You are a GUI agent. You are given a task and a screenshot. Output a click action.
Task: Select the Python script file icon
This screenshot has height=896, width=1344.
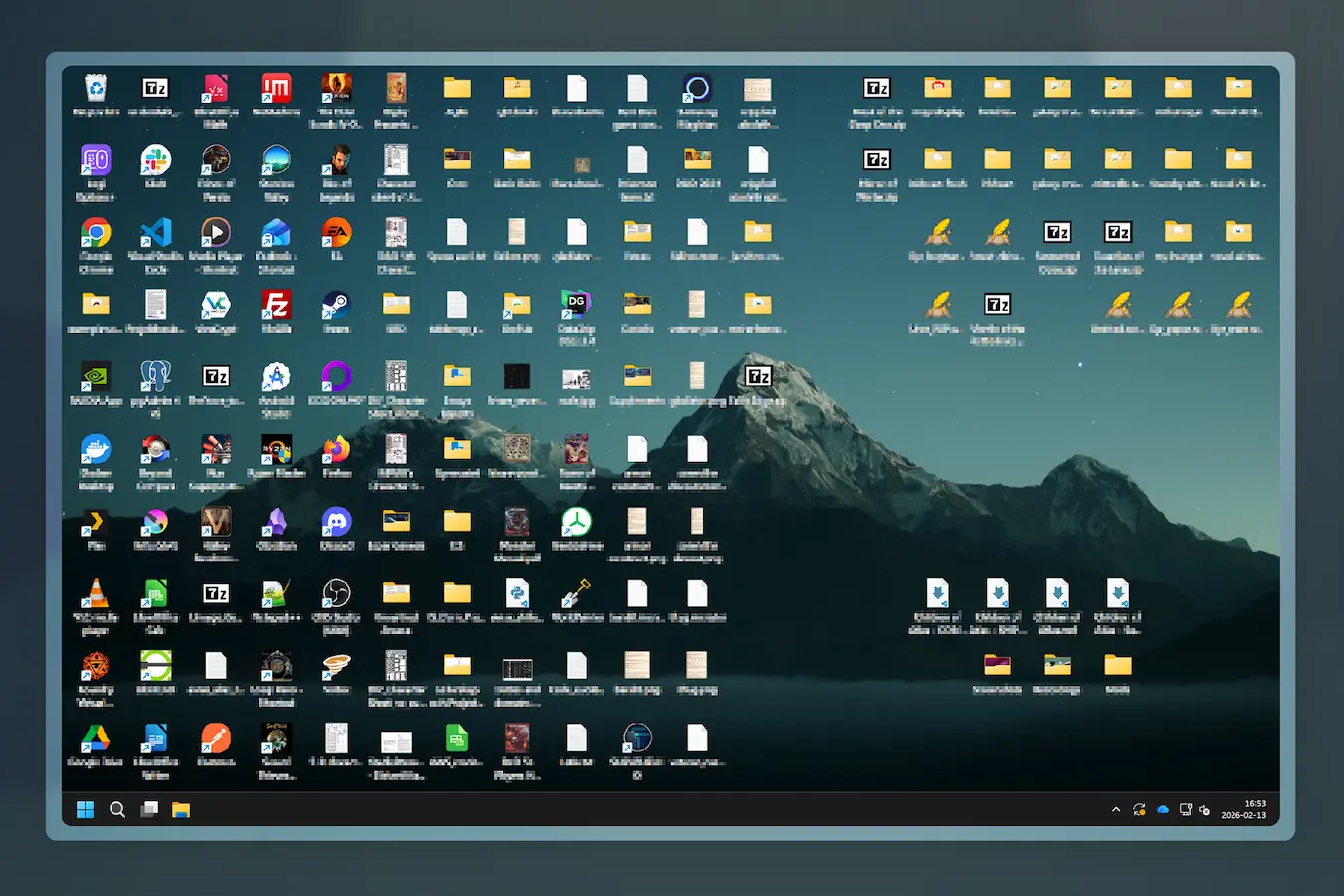click(517, 593)
